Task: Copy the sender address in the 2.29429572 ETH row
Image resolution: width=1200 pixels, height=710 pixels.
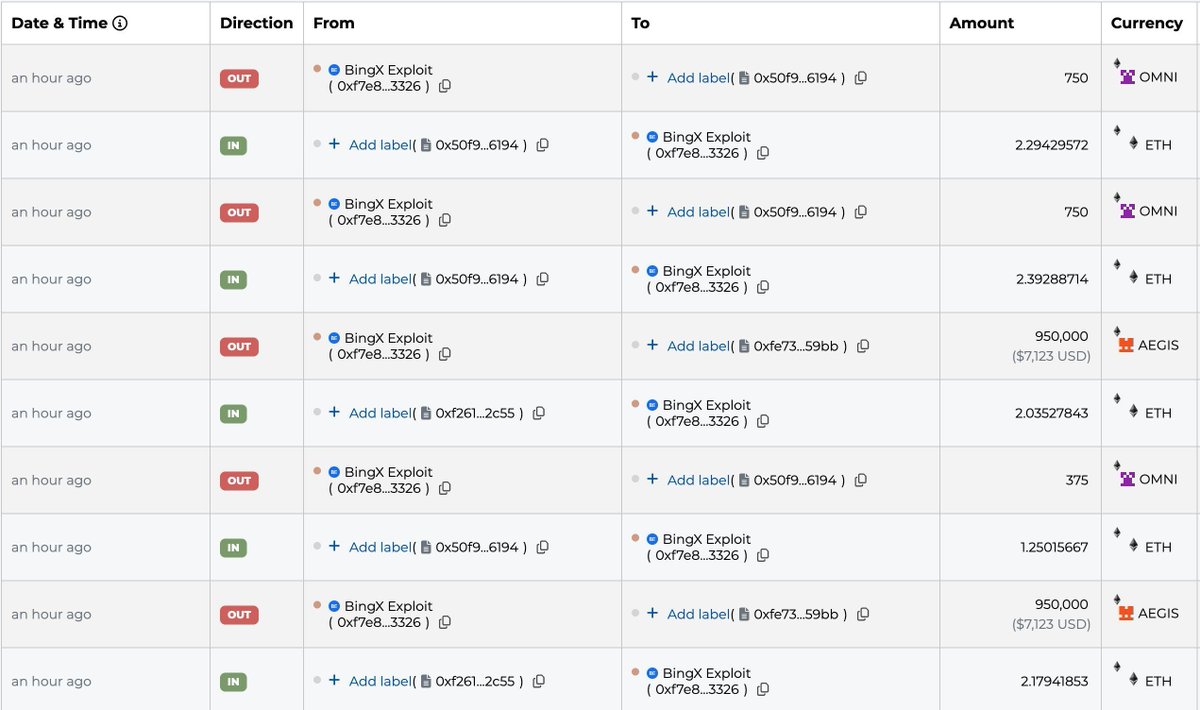Action: pos(542,145)
